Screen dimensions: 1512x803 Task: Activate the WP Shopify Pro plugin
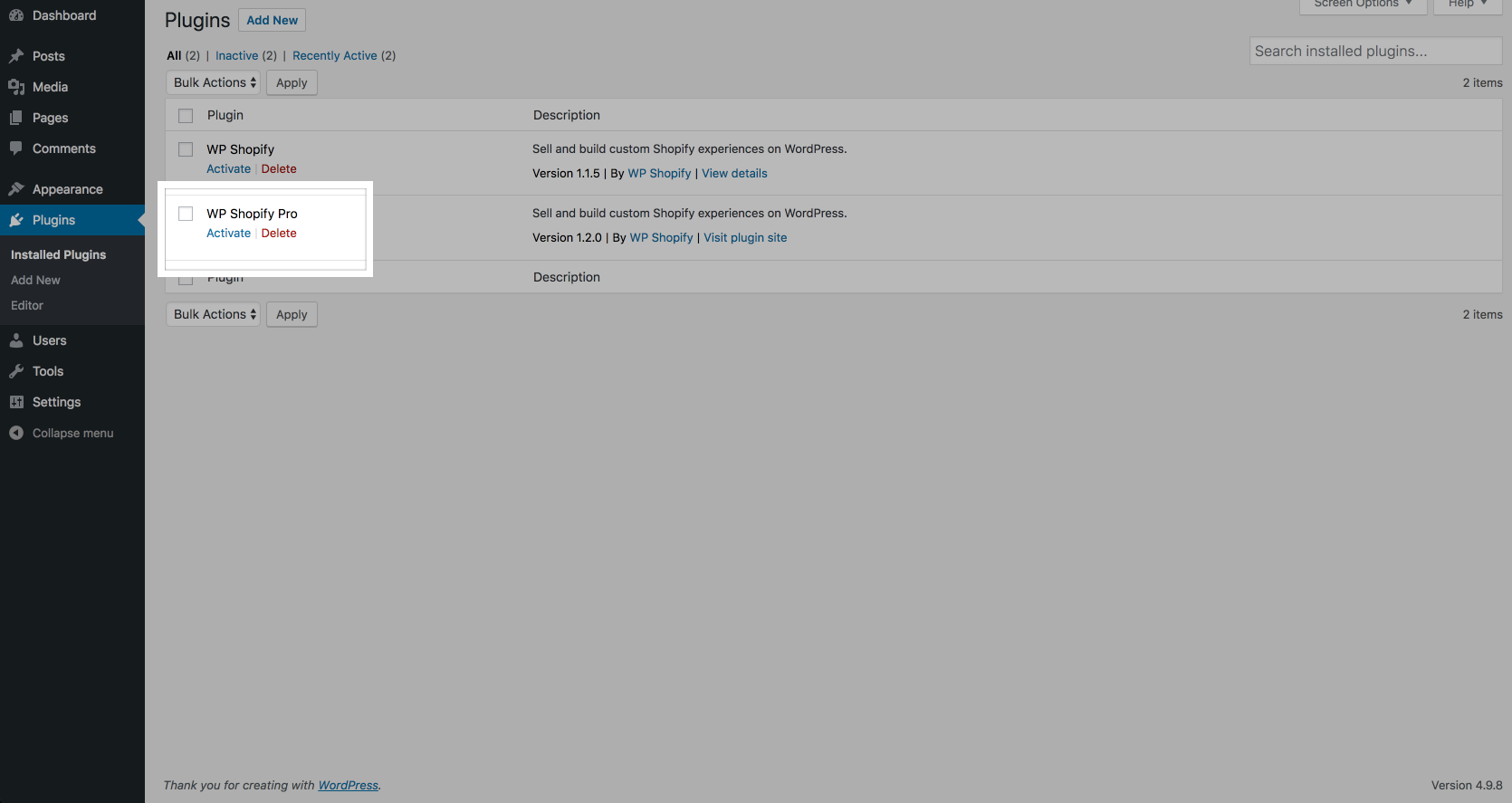tap(228, 233)
